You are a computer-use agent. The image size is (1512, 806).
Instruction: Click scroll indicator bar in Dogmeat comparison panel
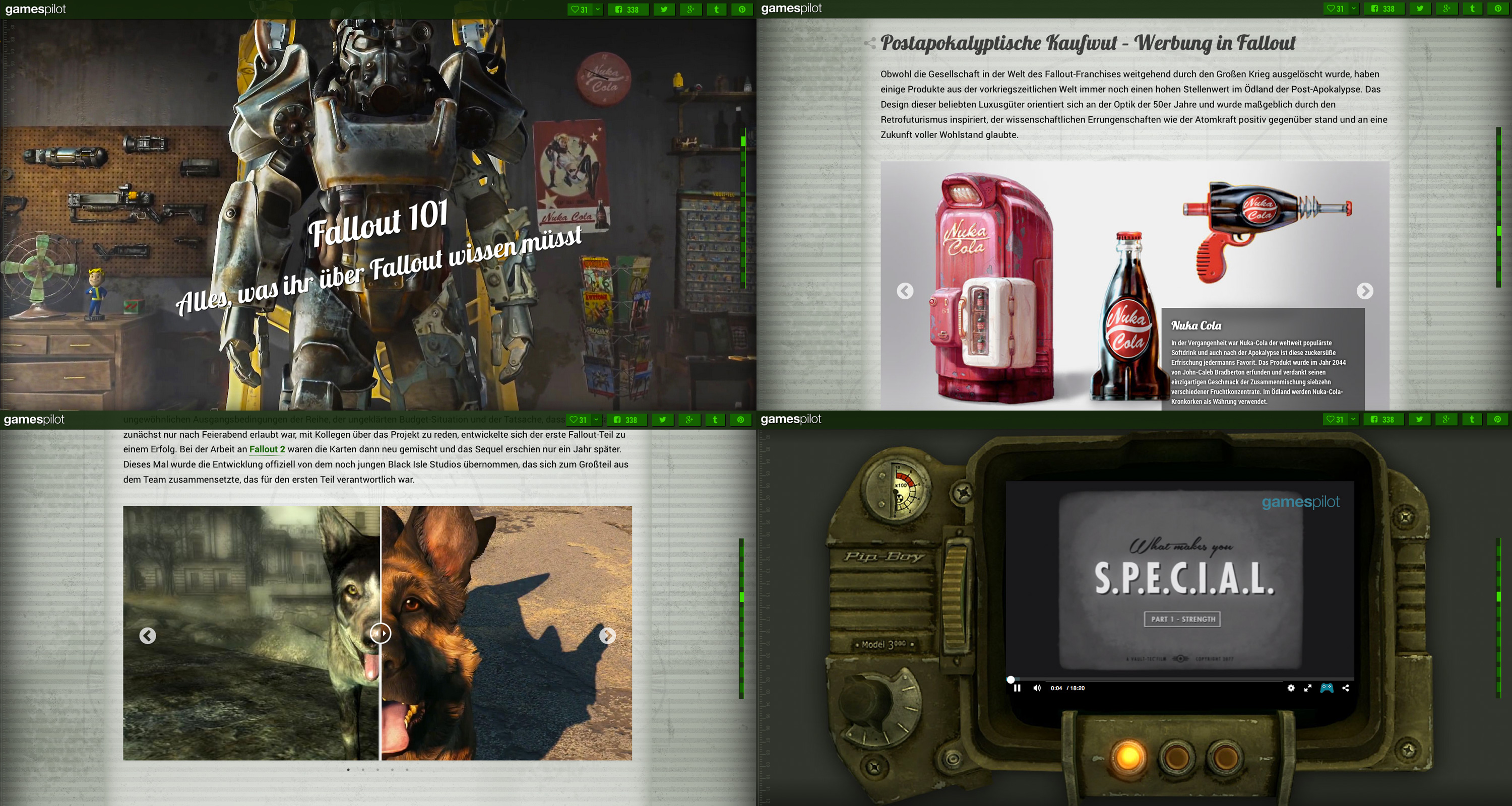(741, 619)
